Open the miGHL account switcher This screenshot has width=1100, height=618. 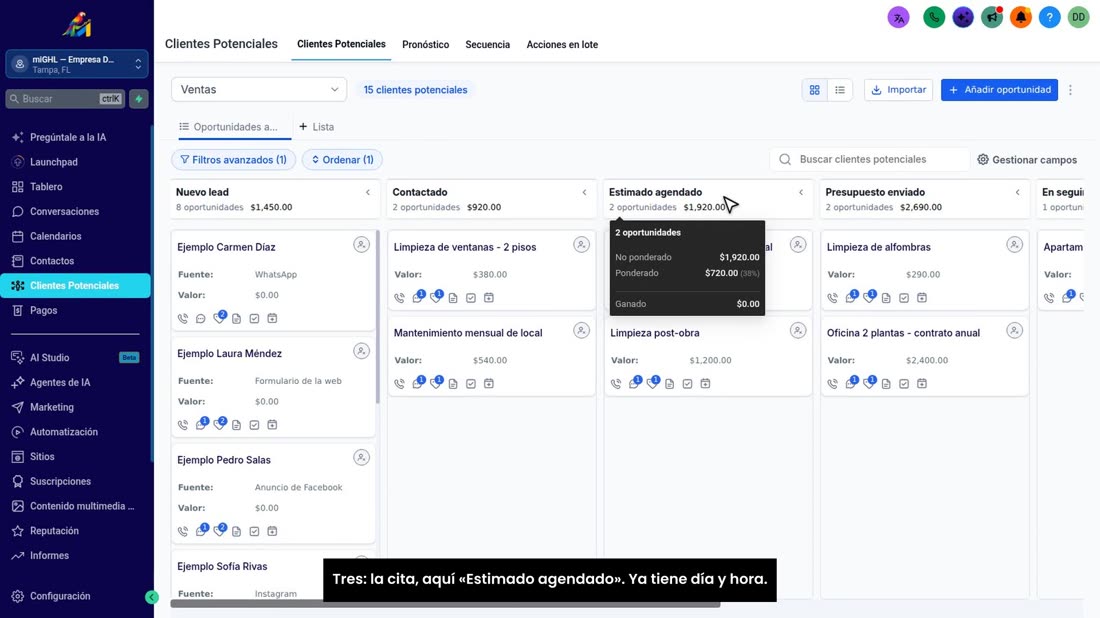click(x=77, y=65)
